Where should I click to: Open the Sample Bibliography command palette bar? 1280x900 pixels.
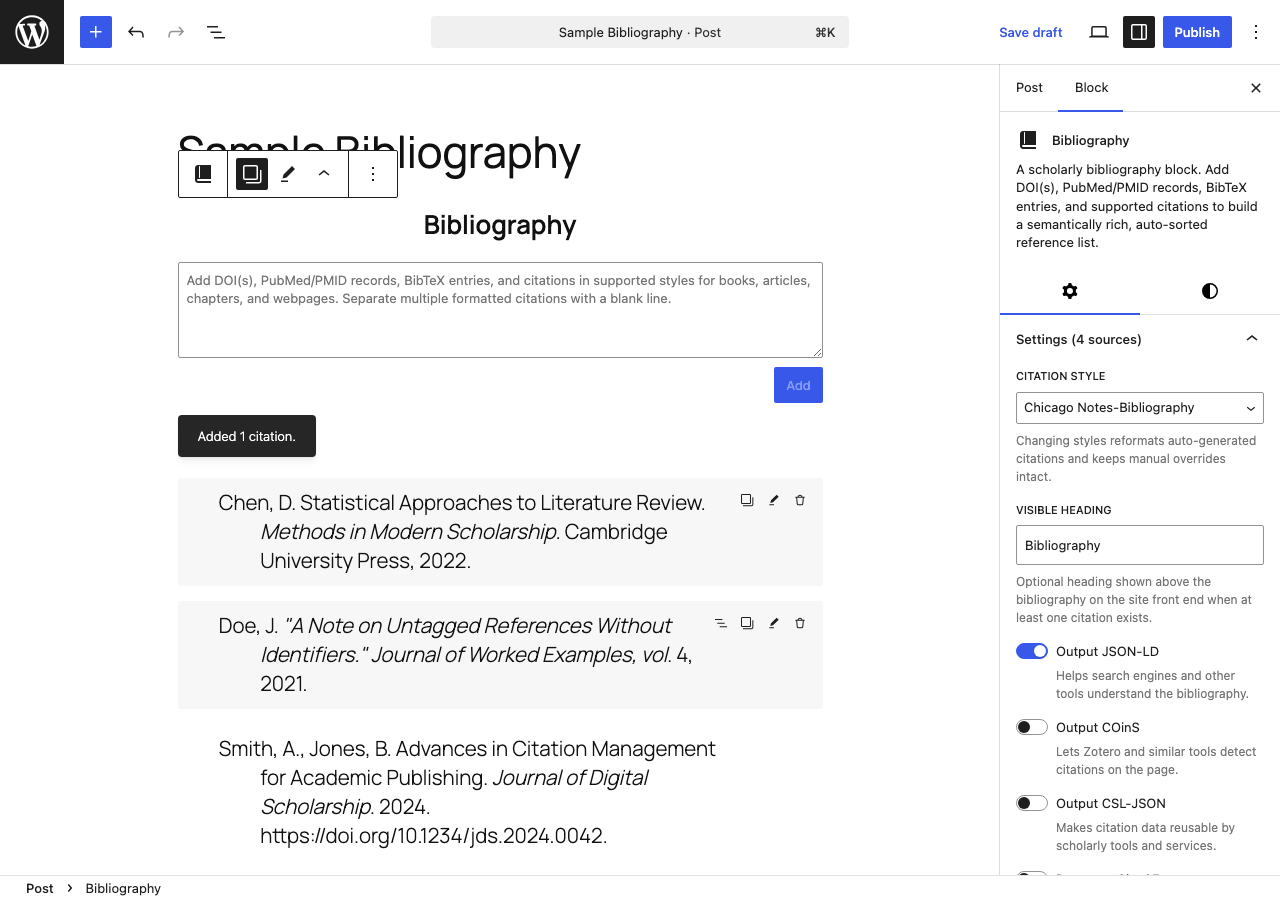[640, 32]
